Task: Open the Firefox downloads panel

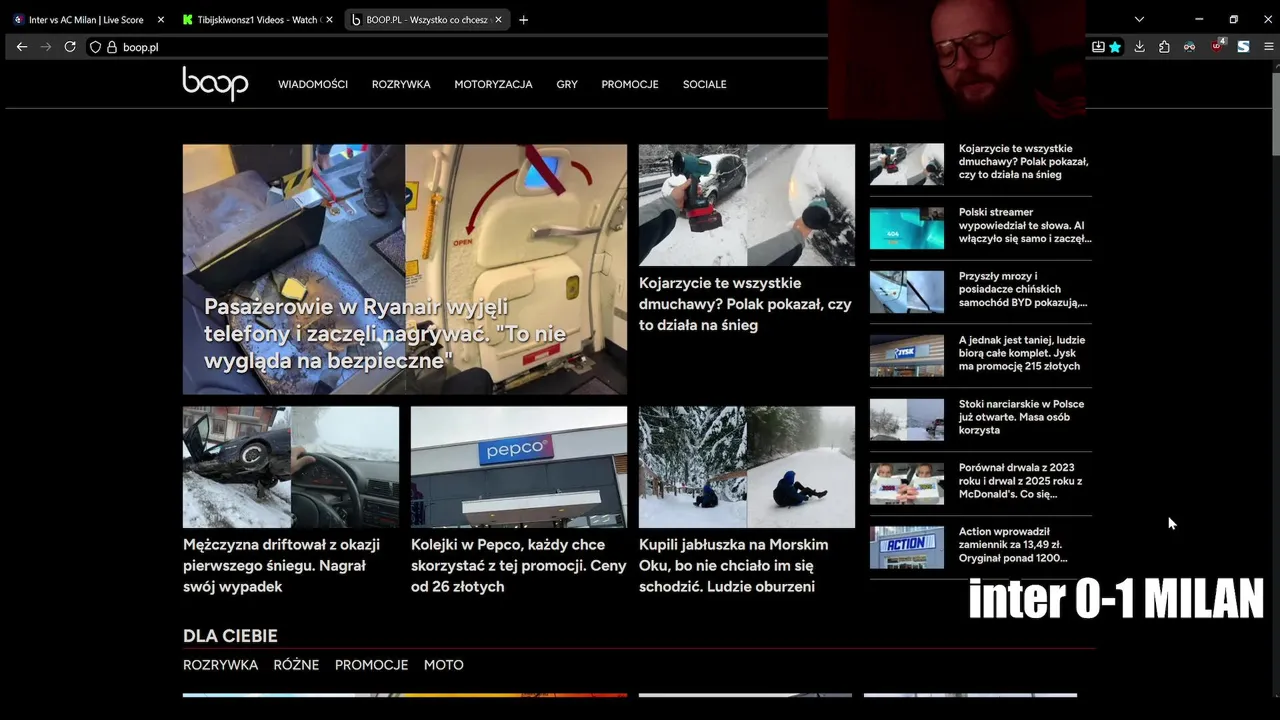Action: (x=1139, y=47)
